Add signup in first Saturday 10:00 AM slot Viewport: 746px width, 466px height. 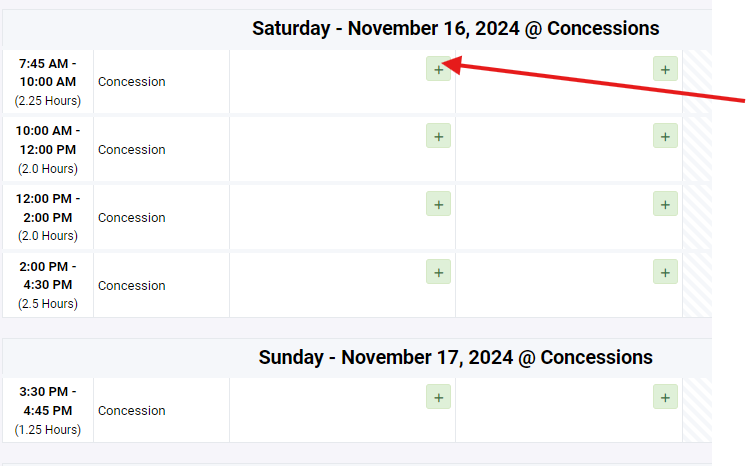point(438,136)
